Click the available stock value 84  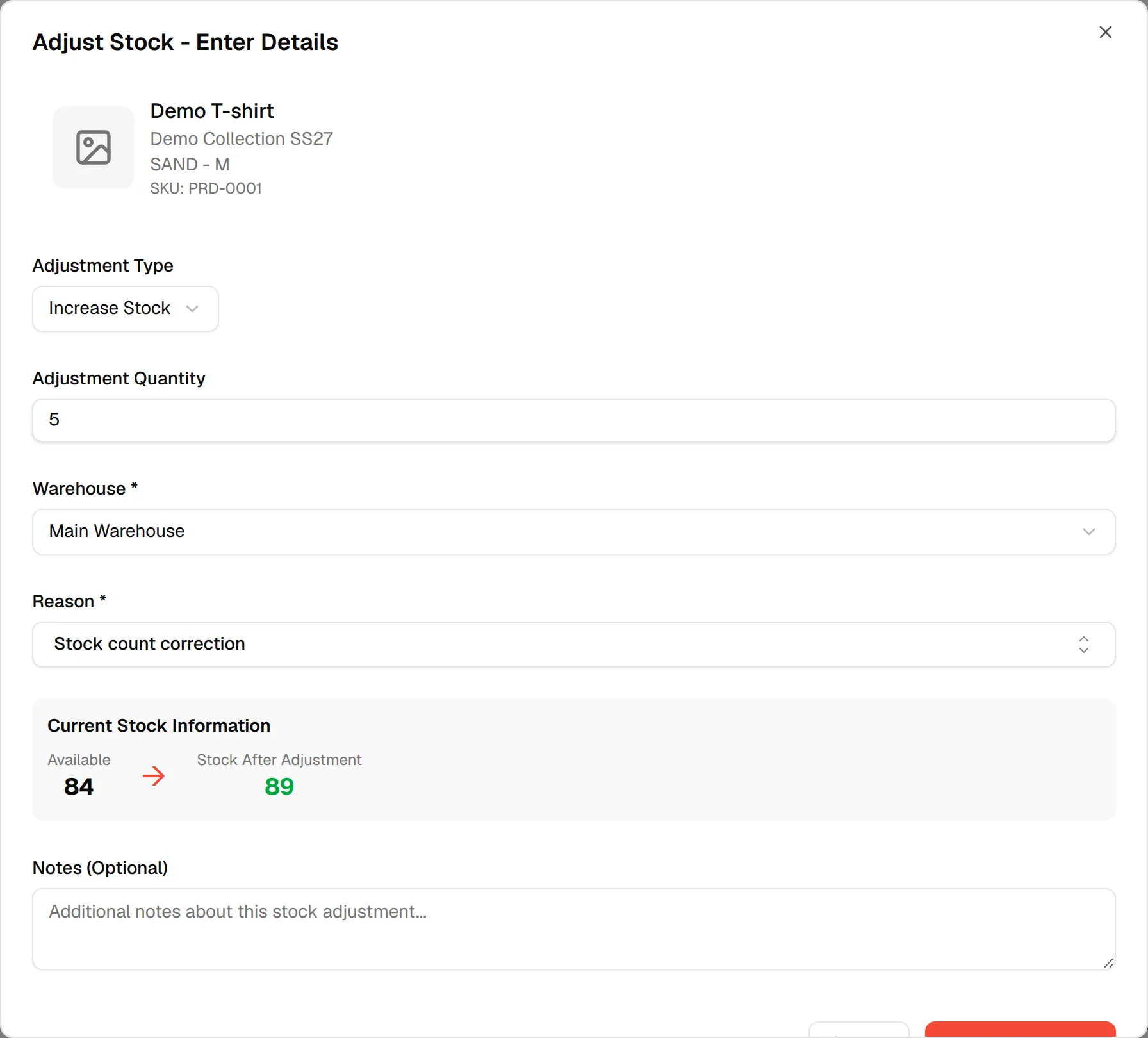[x=79, y=786]
